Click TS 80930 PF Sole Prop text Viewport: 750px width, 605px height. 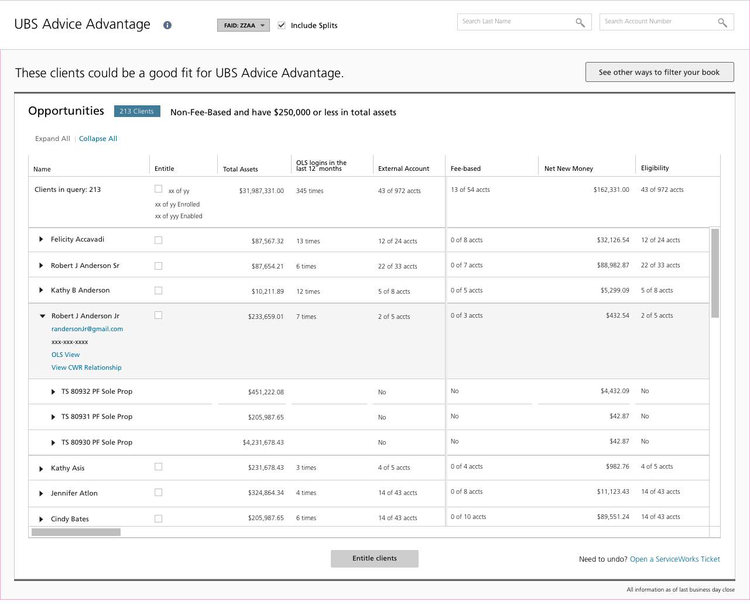pyautogui.click(x=97, y=442)
